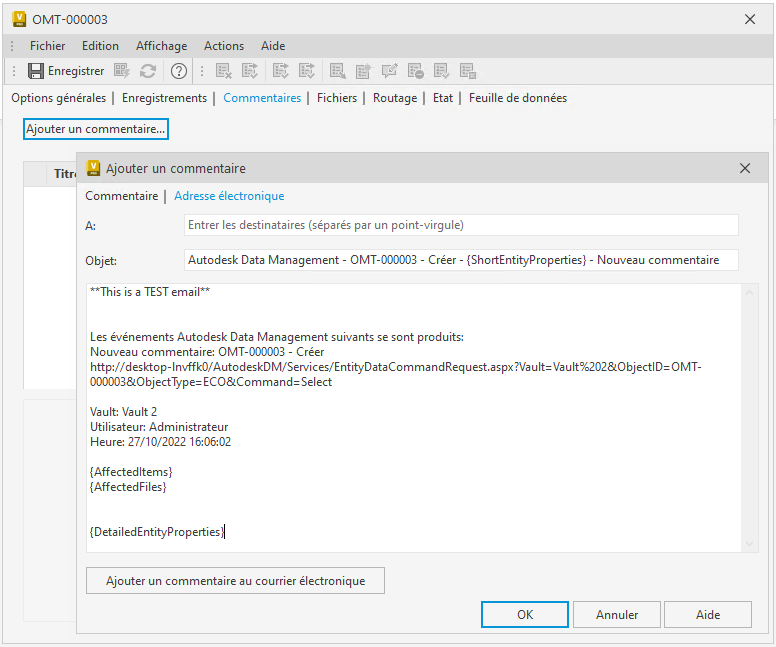The height and width of the screenshot is (647, 776).
Task: Click the list with plus sign toolbar icon
Action: pos(363,71)
